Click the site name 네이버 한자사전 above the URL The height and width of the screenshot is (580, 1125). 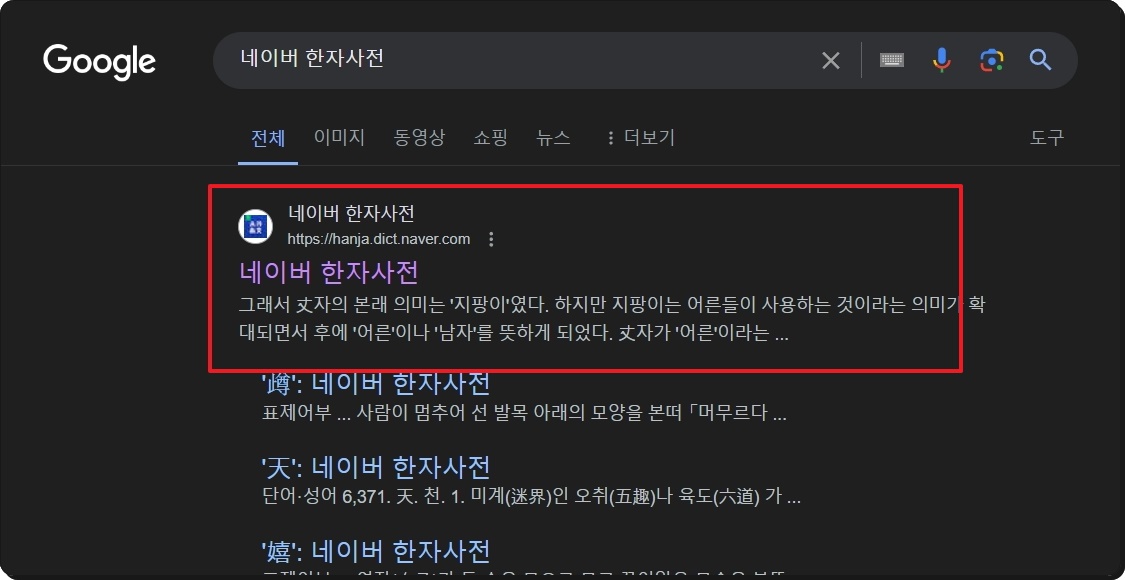tap(352, 213)
